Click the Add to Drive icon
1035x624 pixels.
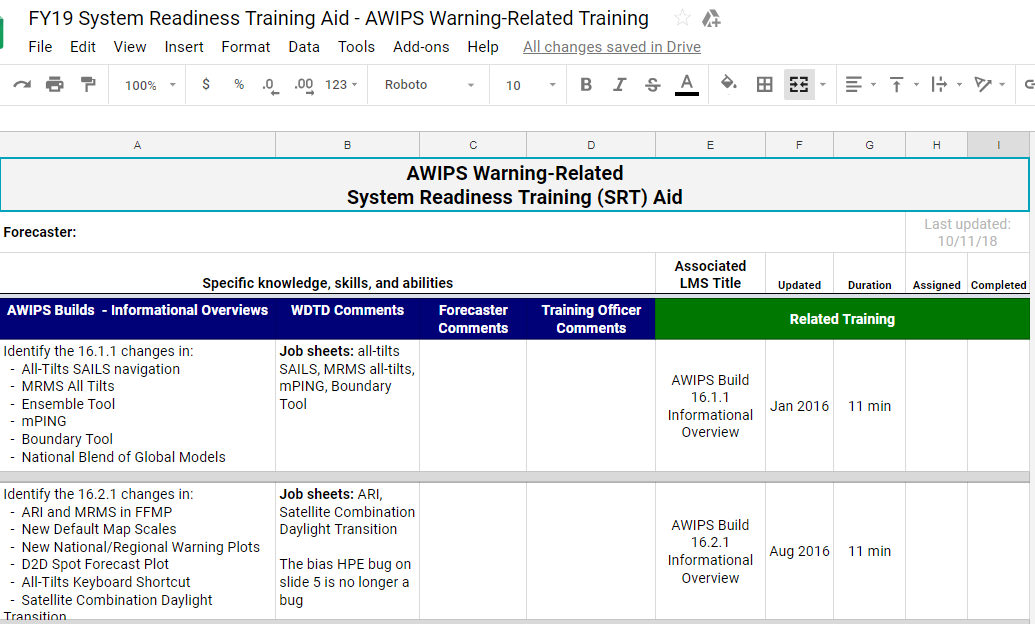tap(711, 18)
